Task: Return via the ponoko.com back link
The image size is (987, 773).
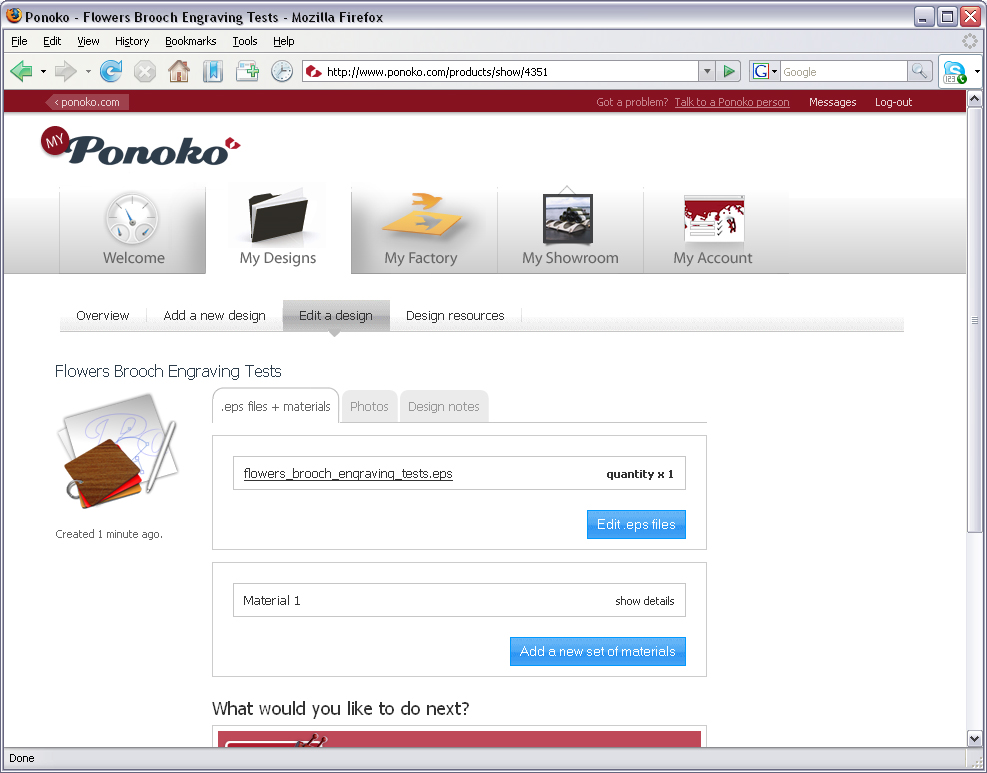Action: [x=87, y=102]
